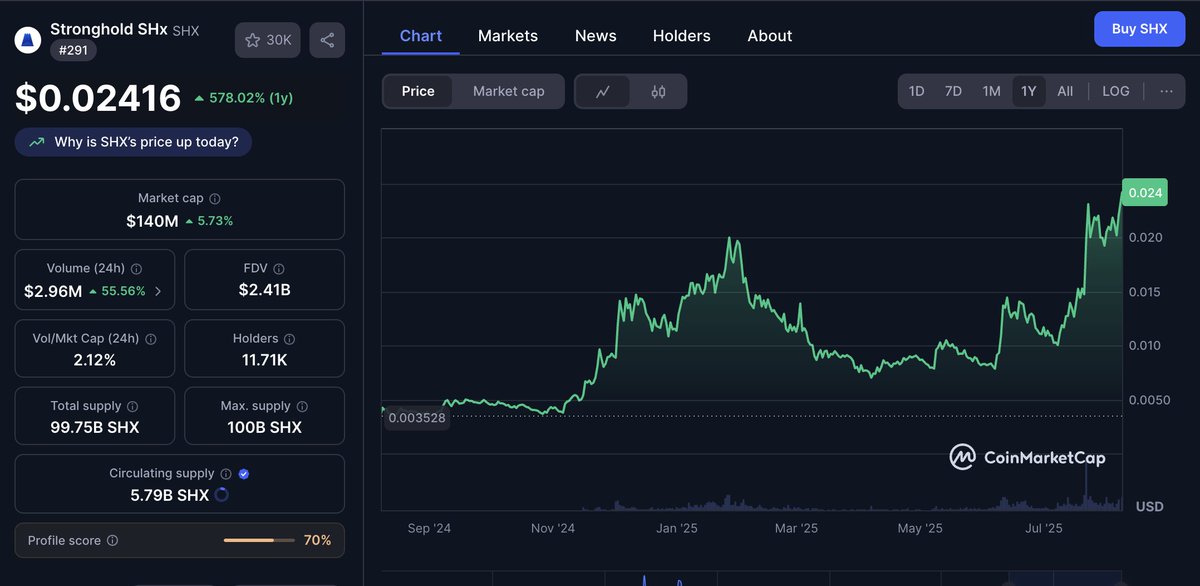Screen dimensions: 1200x586
Task: Click the CoinMarketCap watermark on the chart
Action: (1027, 456)
